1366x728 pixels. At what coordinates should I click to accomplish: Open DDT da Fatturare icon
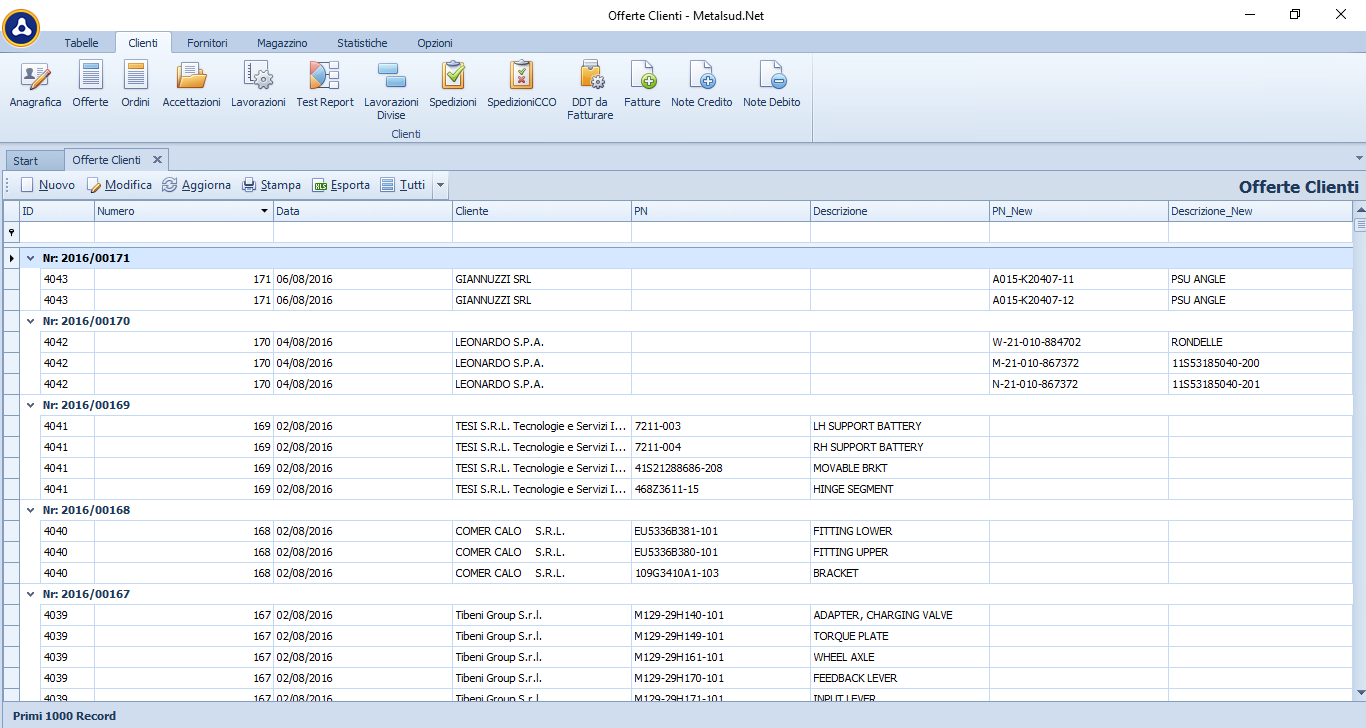pos(590,91)
